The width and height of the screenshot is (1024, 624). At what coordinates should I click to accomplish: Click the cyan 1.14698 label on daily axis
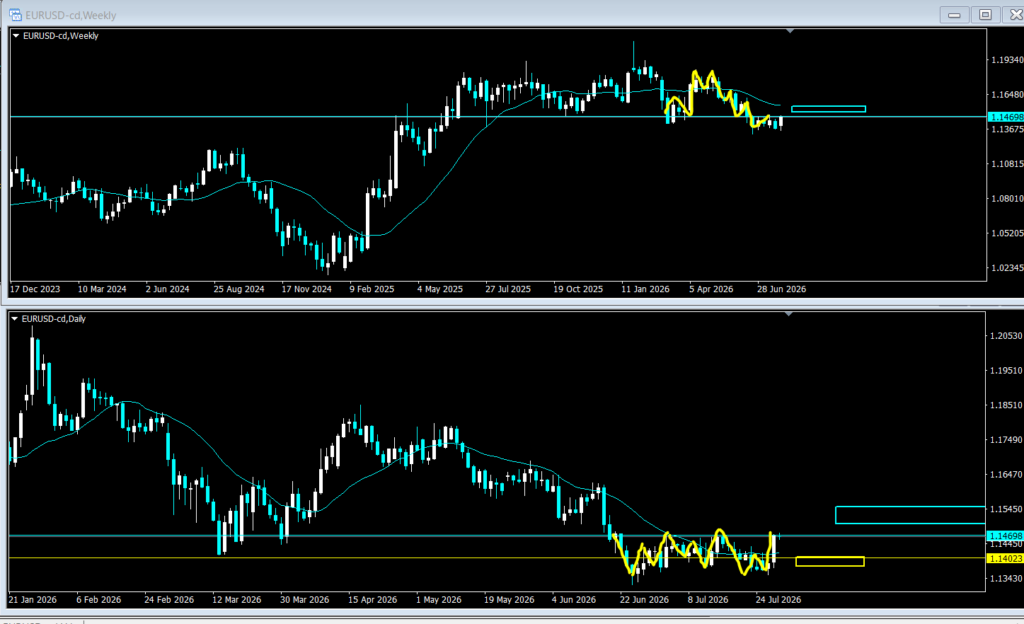[x=1006, y=536]
